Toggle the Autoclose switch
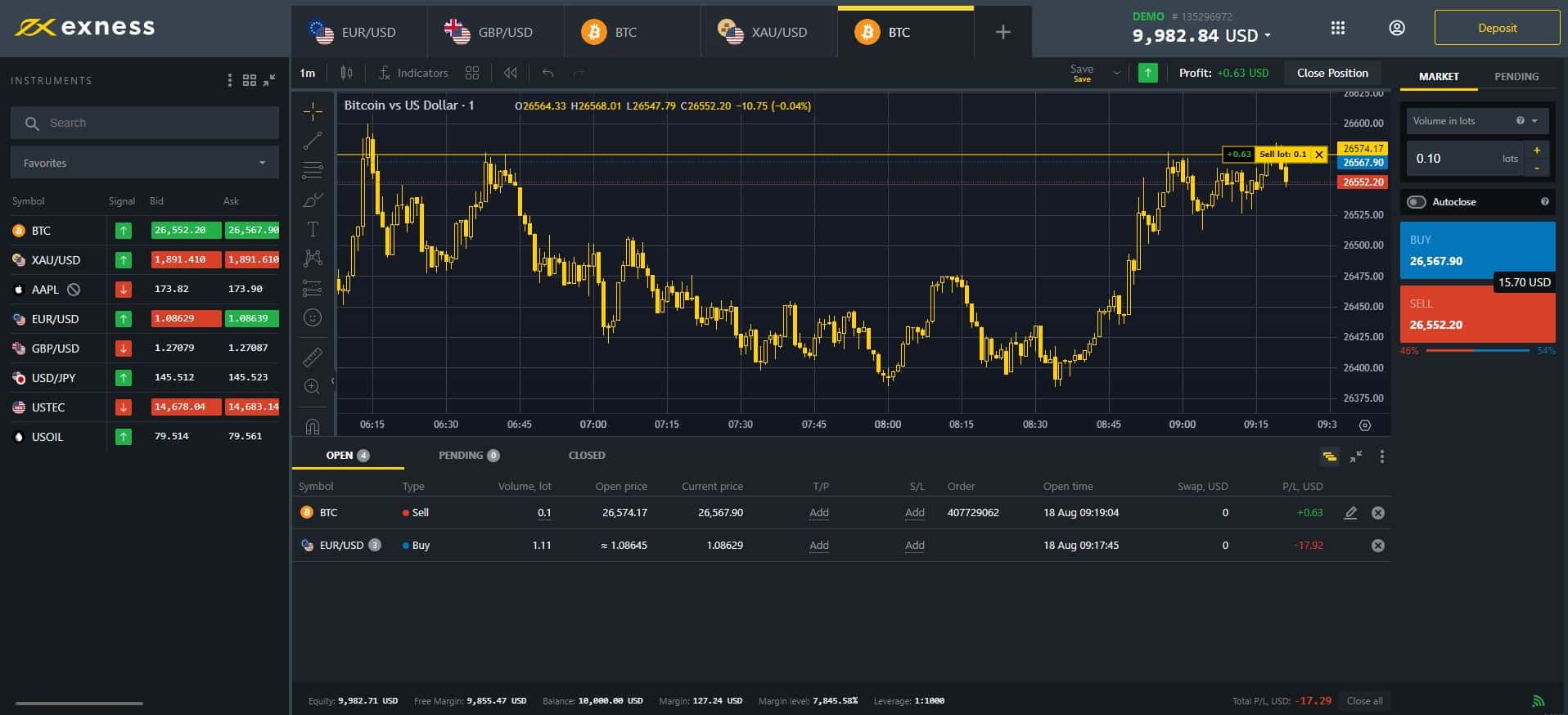This screenshot has width=1568, height=715. pyautogui.click(x=1417, y=202)
